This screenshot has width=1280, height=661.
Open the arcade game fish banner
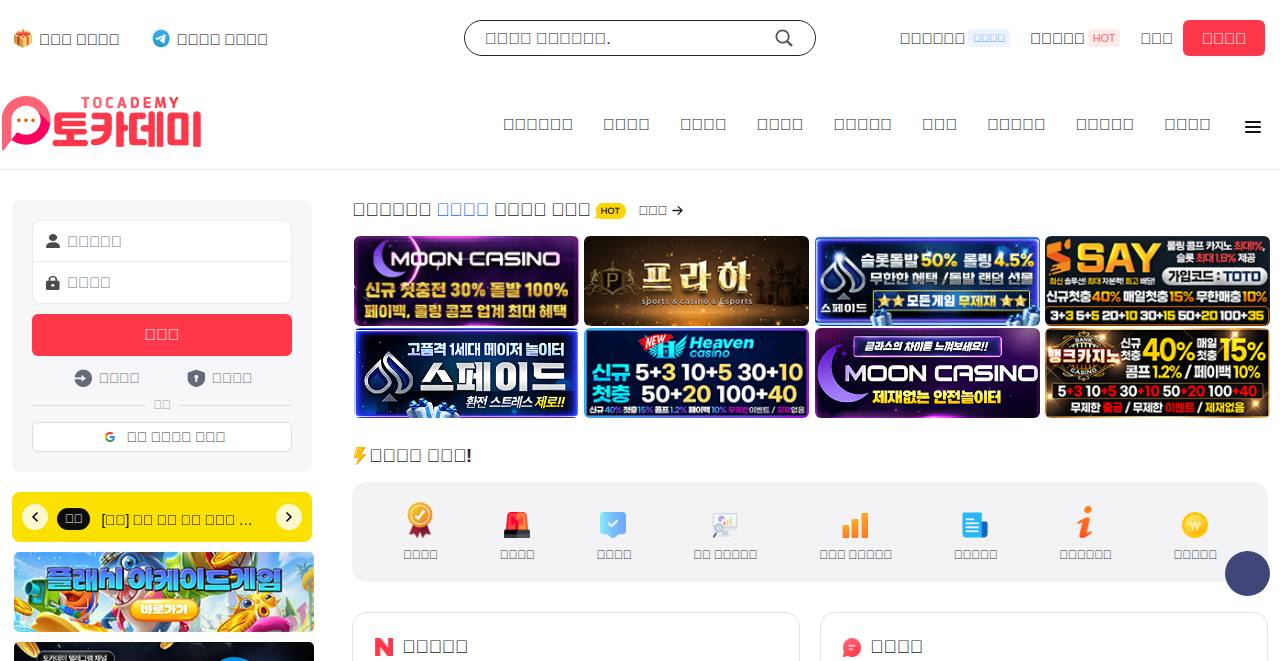tap(164, 592)
